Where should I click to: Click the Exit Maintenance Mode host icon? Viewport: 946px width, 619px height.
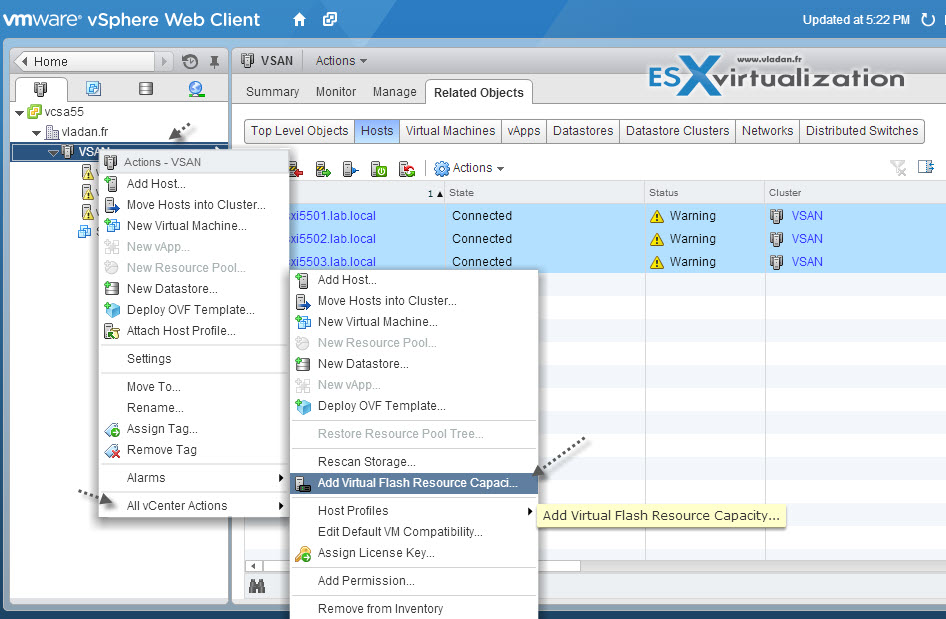pyautogui.click(x=323, y=170)
